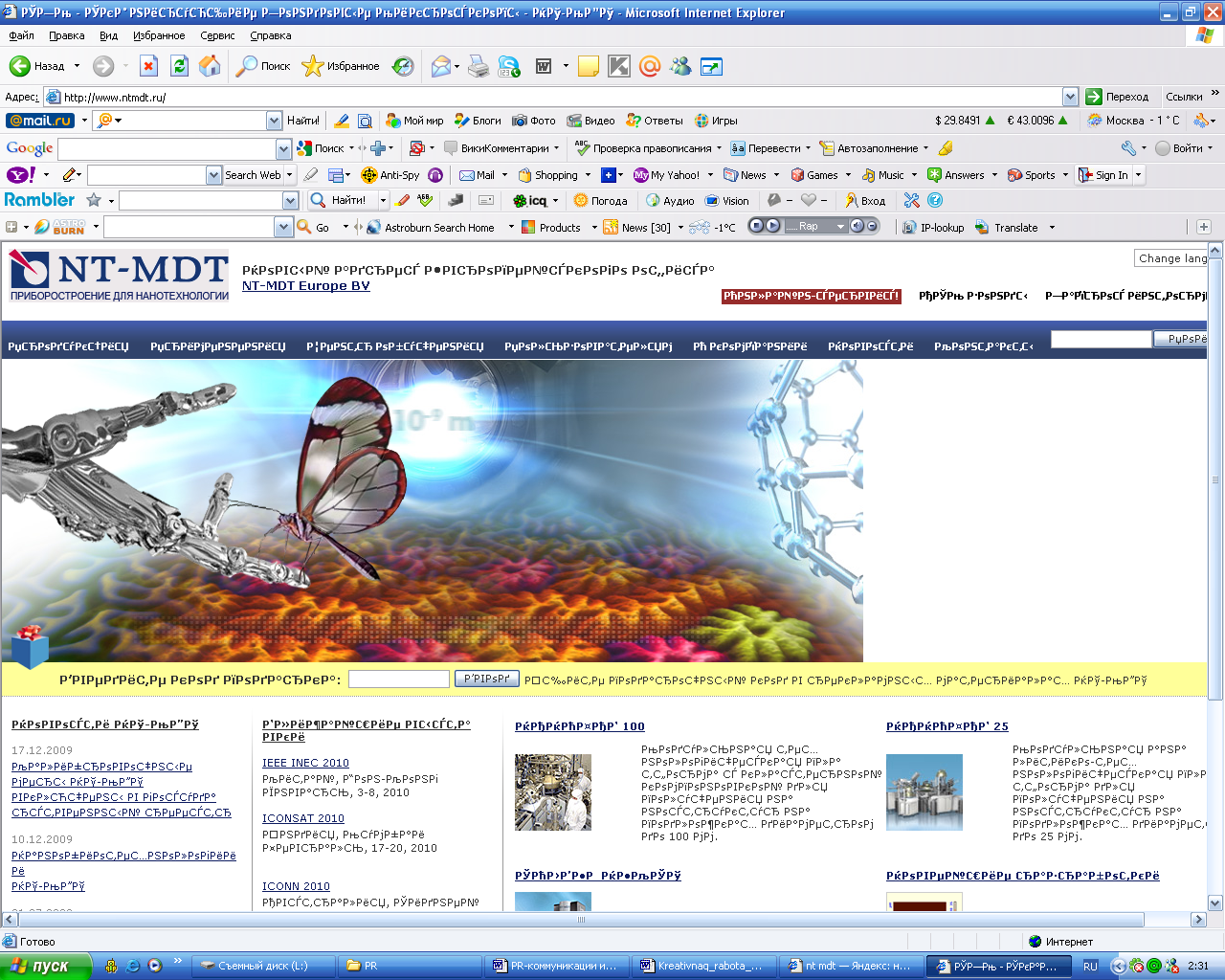The height and width of the screenshot is (980, 1225).
Task: Click the Windows Start (пуск) button
Action: 46,966
